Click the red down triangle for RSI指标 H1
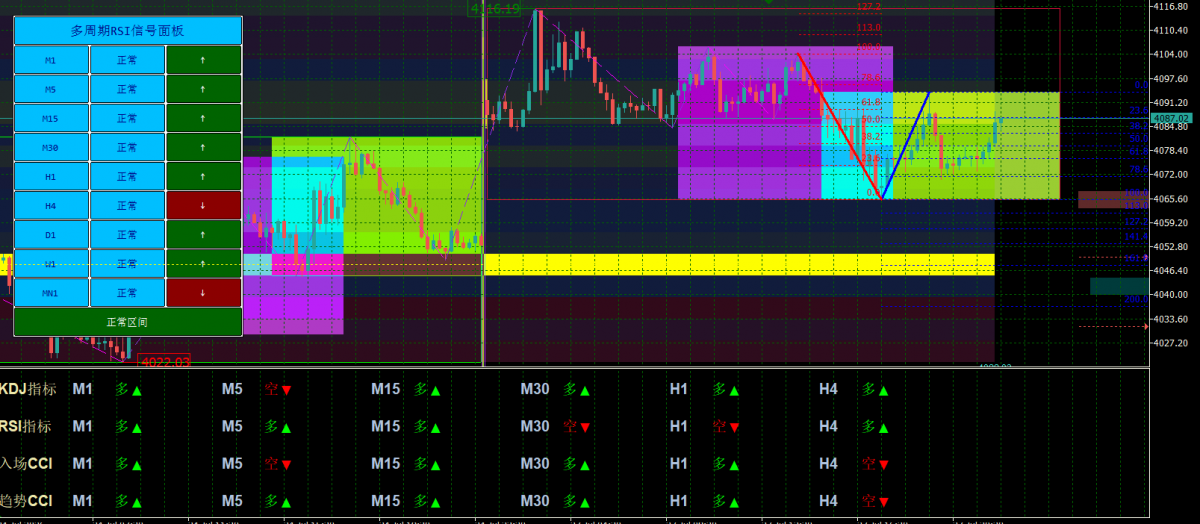 tap(734, 428)
